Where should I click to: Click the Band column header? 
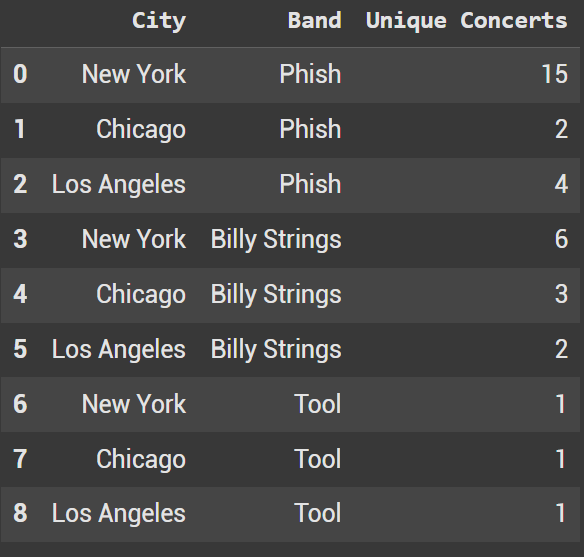[315, 20]
